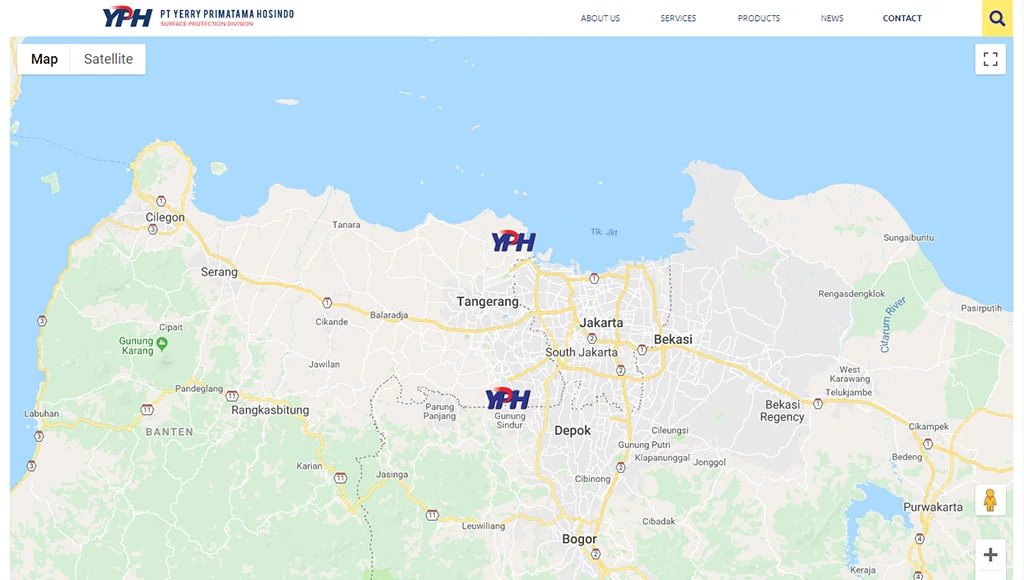Click the yellow search magnifier icon
The image size is (1024, 580).
point(997,18)
